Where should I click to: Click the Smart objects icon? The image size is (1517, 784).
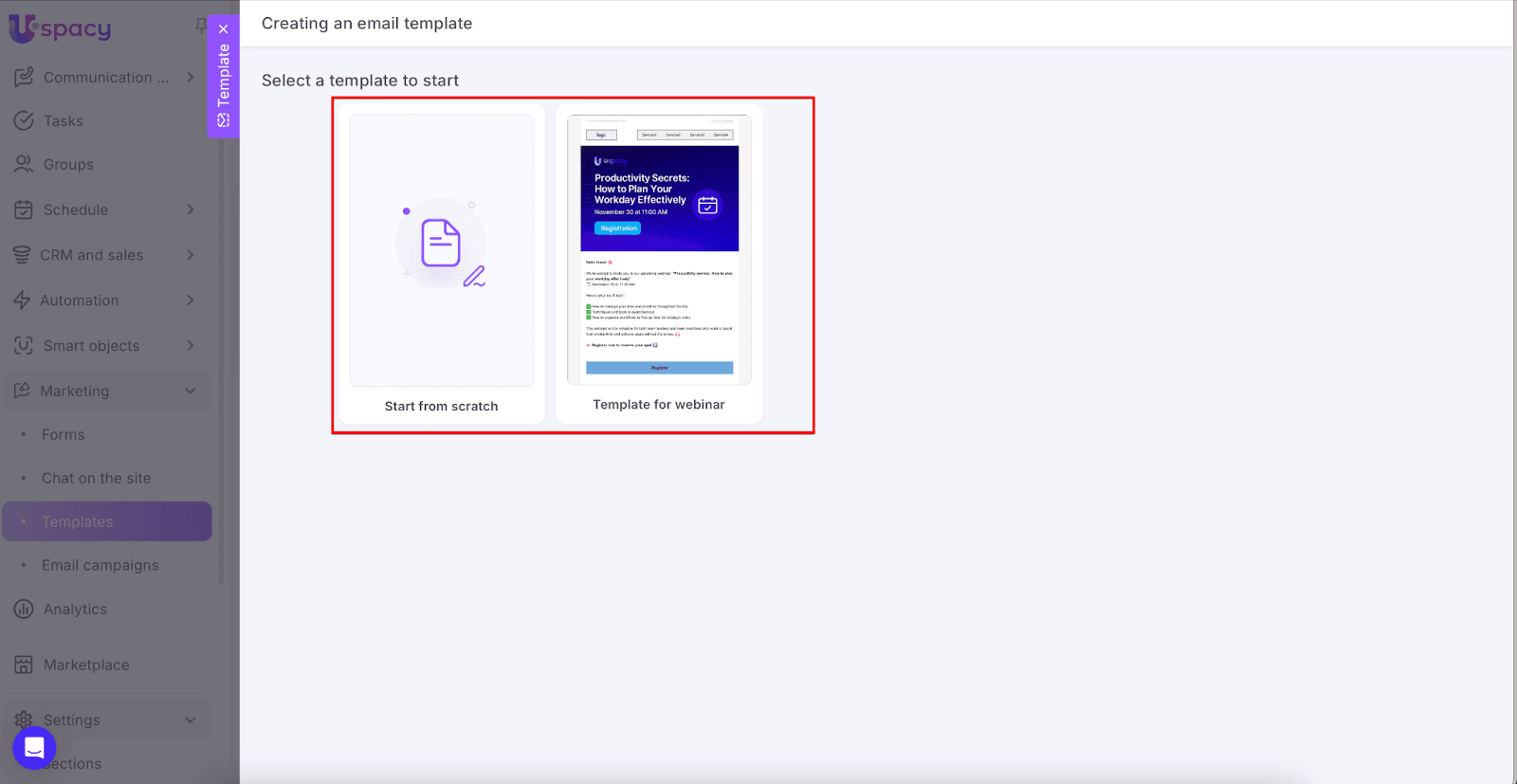click(x=24, y=346)
